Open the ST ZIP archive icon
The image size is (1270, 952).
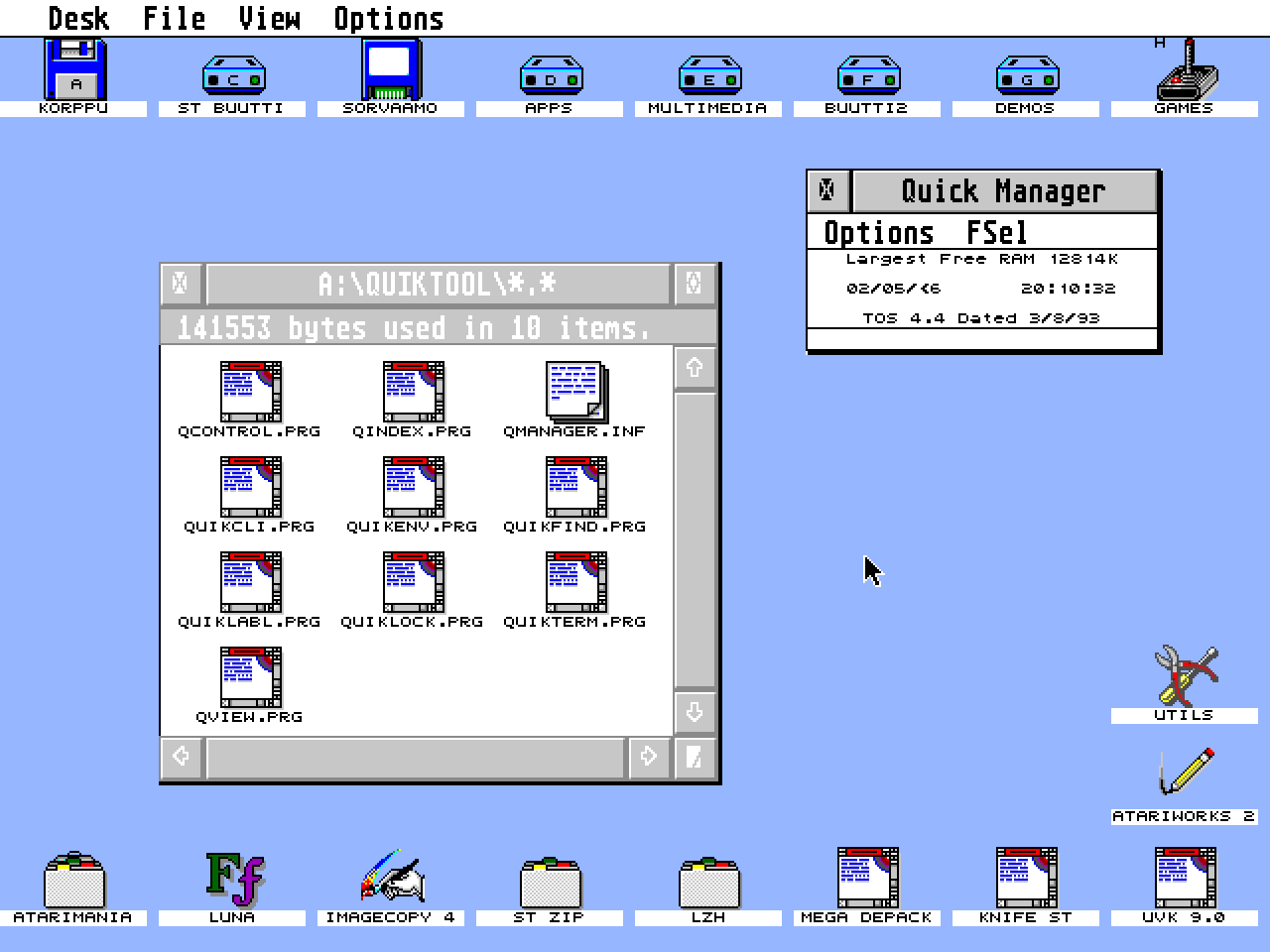(549, 878)
